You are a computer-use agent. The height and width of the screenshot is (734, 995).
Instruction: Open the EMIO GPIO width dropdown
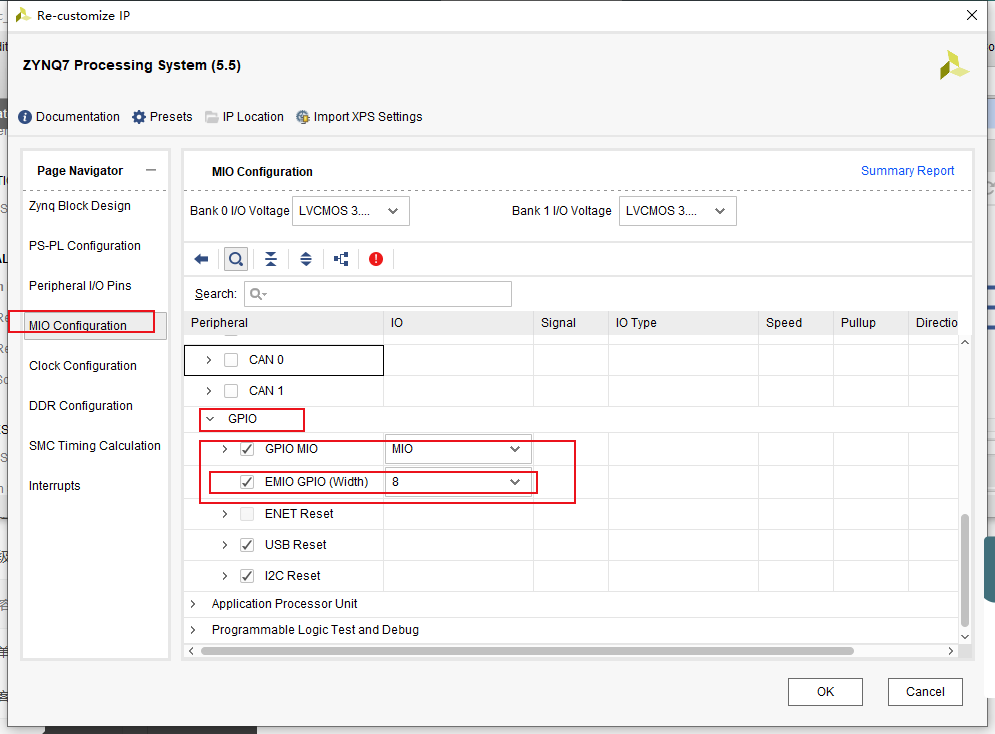click(x=458, y=482)
